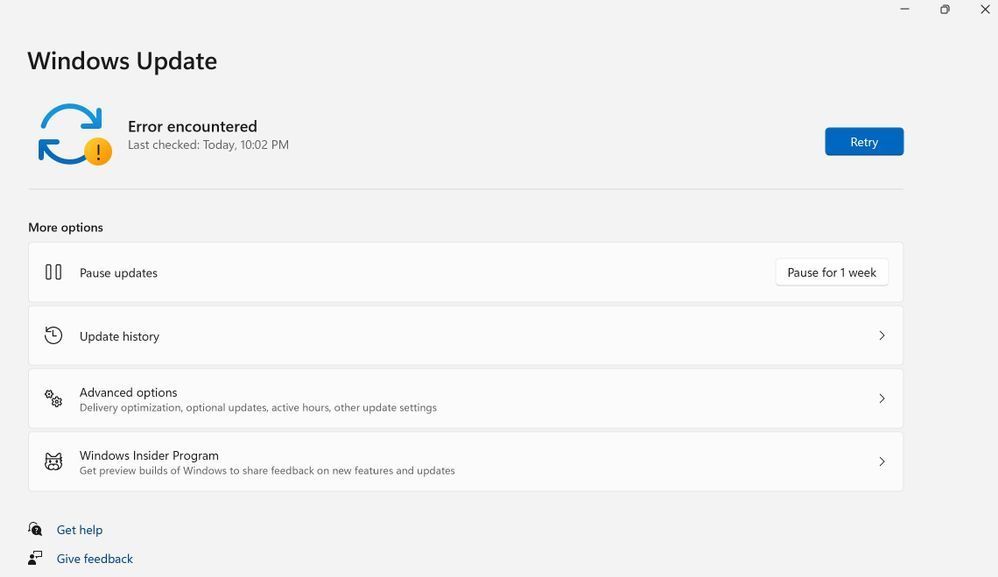The image size is (998, 577).
Task: Click the Update history clock icon
Action: click(x=53, y=336)
